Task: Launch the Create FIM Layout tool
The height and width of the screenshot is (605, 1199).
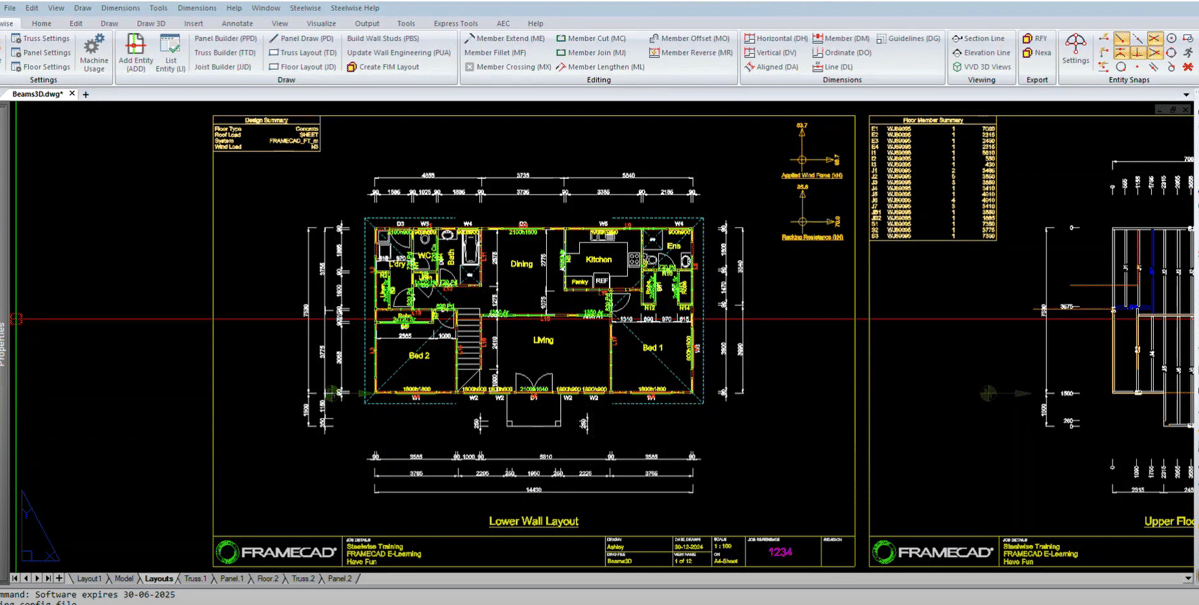Action: coord(390,67)
